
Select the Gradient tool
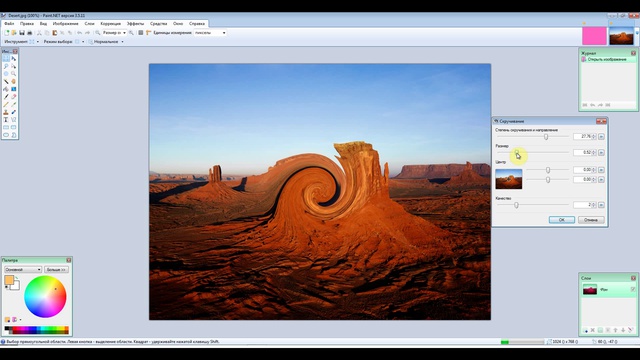tap(13, 89)
